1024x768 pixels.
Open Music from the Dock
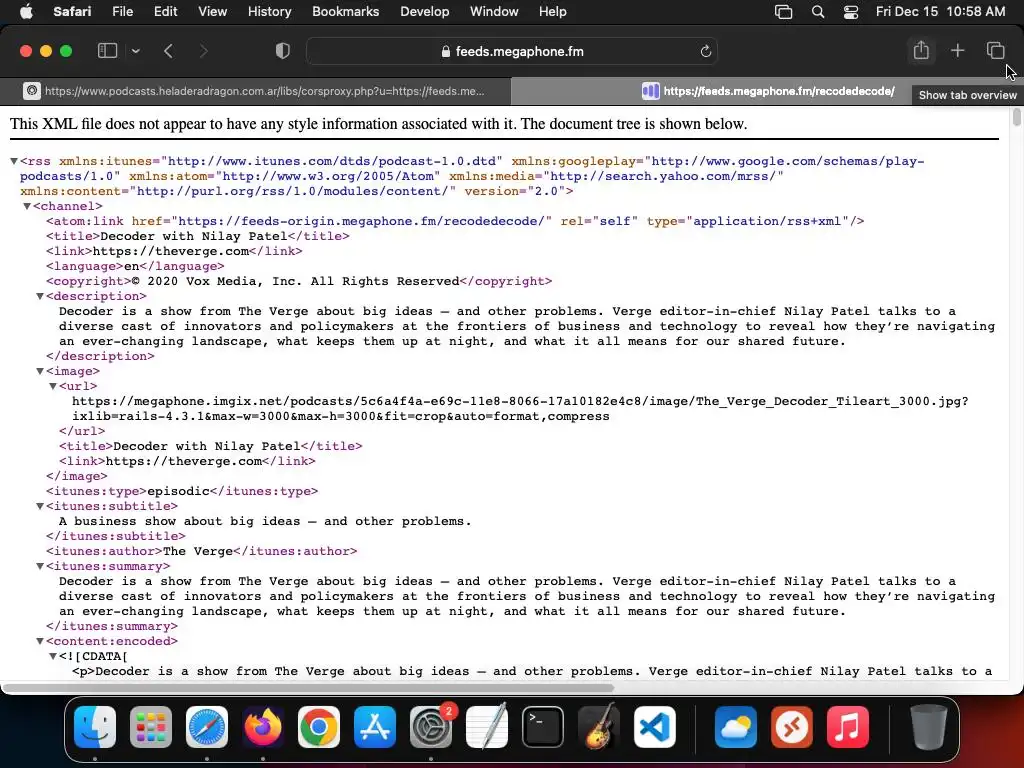[x=848, y=727]
